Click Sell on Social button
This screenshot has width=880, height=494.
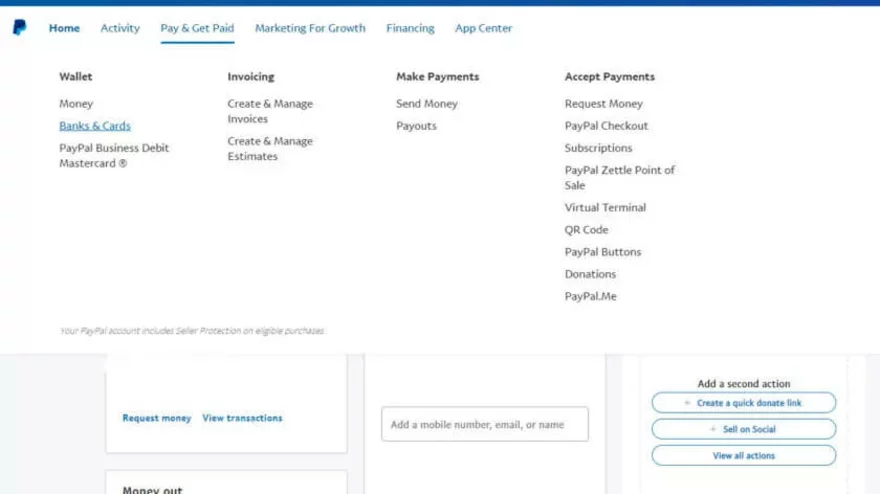744,429
